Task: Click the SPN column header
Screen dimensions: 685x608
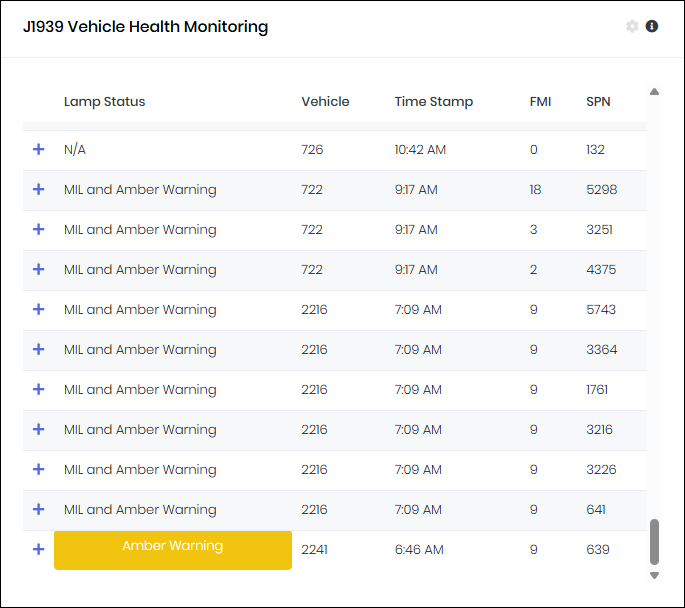Action: pos(598,101)
